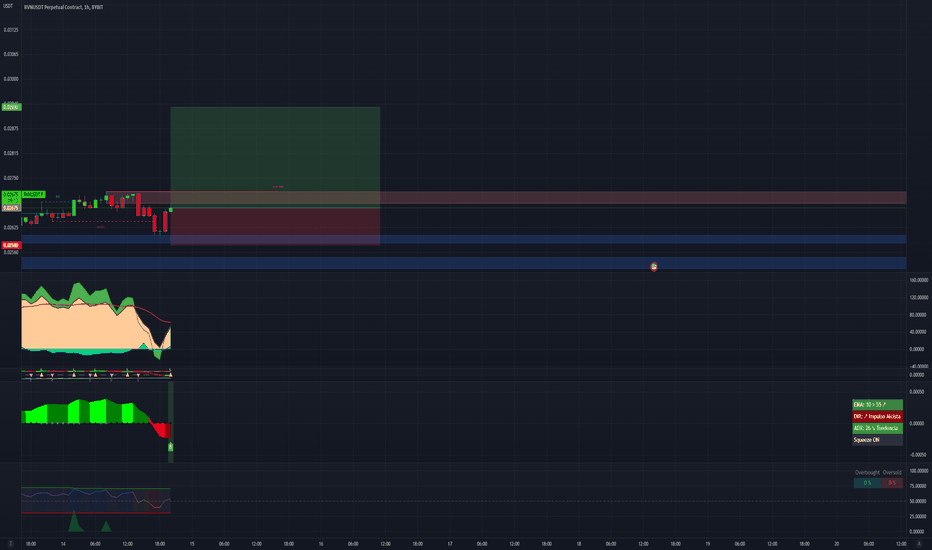Screen dimensions: 932x550
Task: Click the 0.03125 price axis label
Action: pos(11,30)
